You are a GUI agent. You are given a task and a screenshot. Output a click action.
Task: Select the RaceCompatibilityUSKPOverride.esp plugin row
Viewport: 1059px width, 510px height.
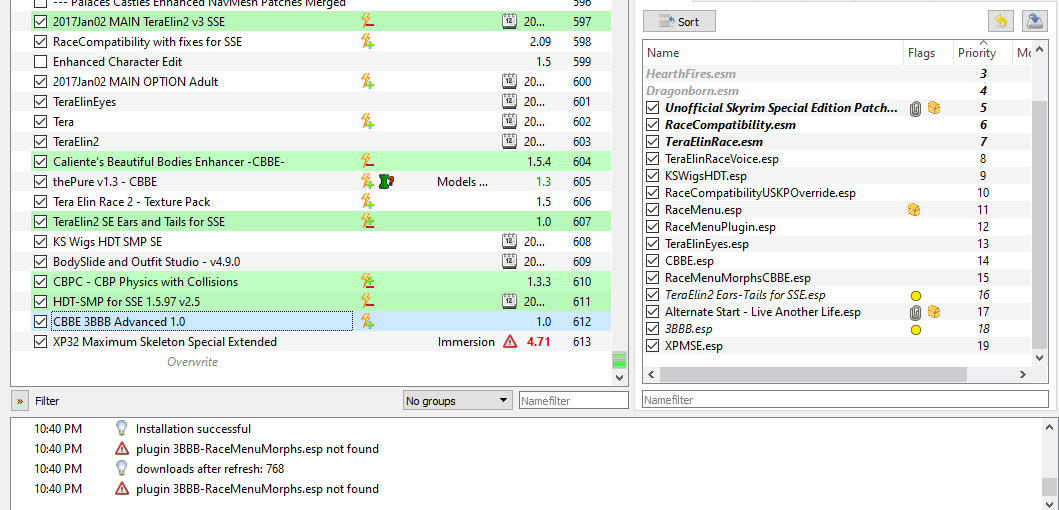pos(837,193)
